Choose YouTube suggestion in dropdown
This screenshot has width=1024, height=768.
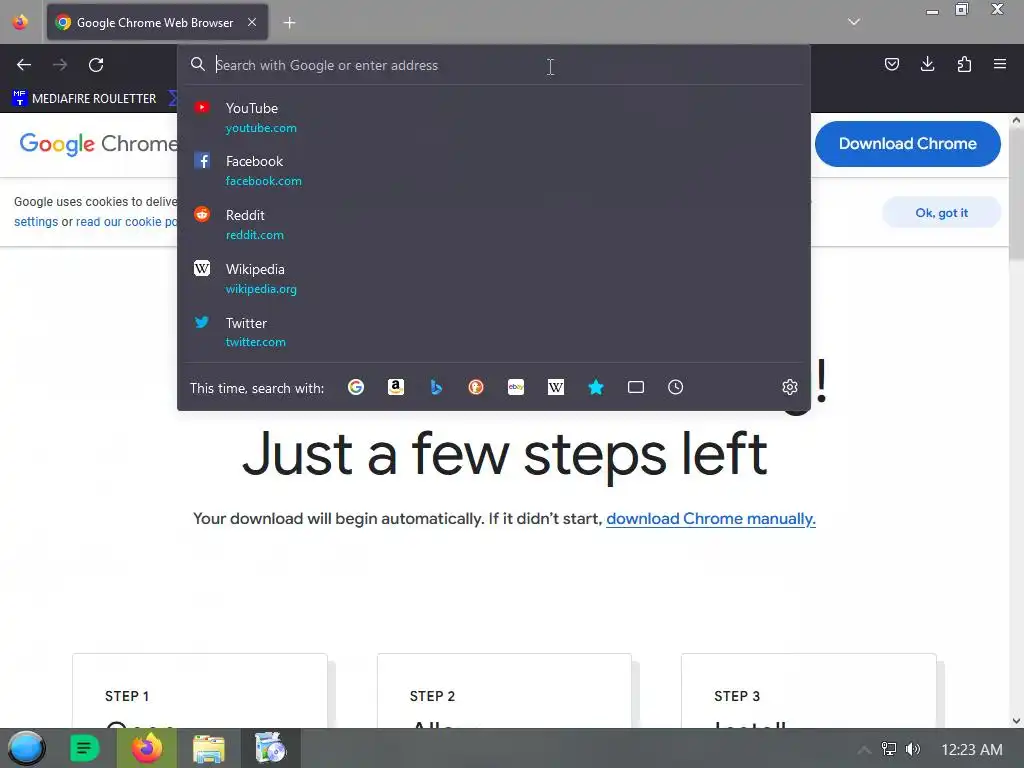pyautogui.click(x=494, y=117)
